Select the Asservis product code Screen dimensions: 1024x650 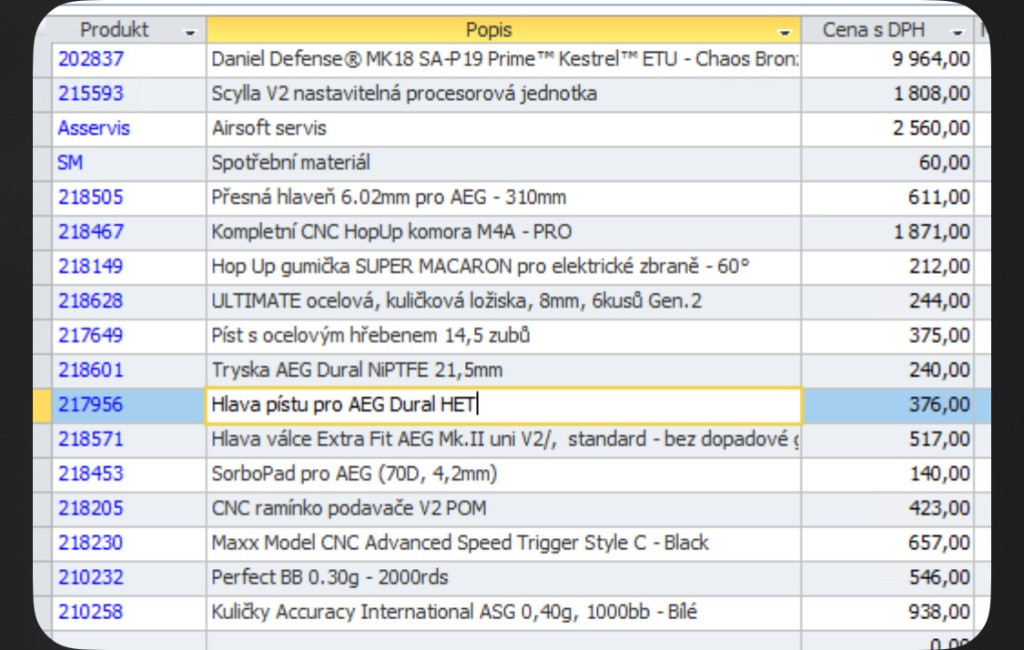[x=94, y=128]
